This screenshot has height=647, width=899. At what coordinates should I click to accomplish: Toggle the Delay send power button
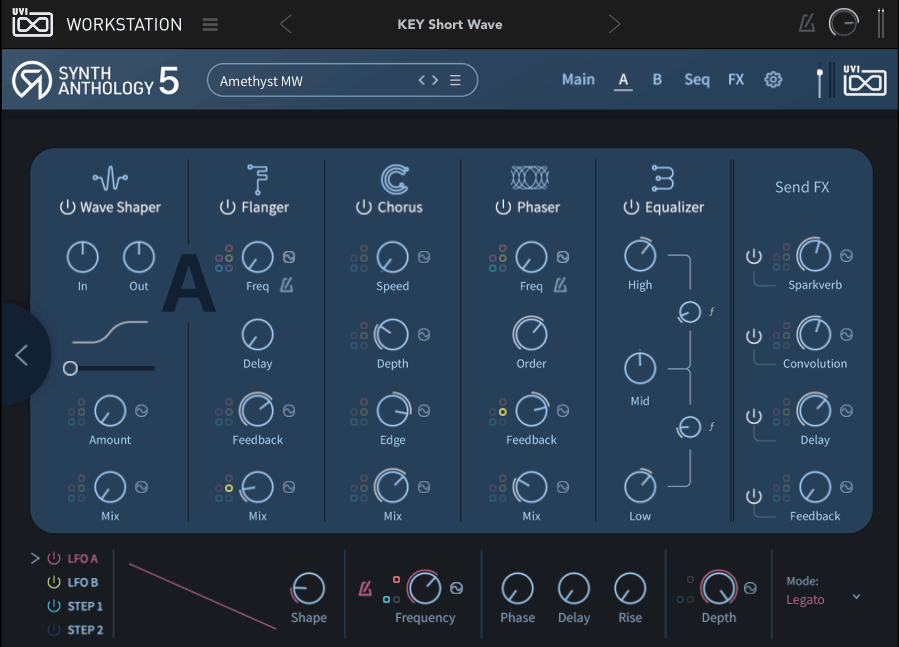(753, 416)
